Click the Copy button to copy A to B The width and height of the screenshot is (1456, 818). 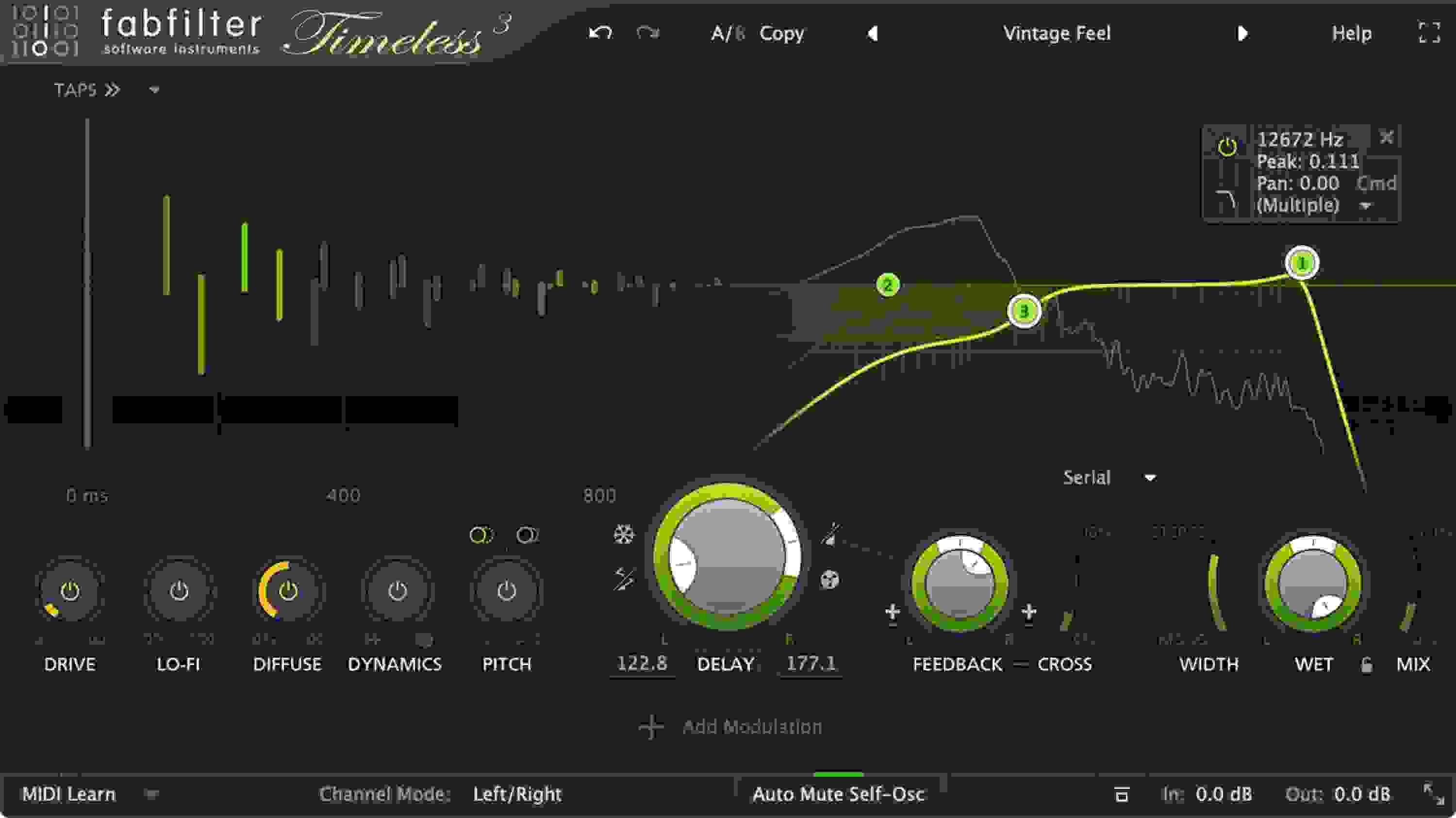[x=782, y=33]
